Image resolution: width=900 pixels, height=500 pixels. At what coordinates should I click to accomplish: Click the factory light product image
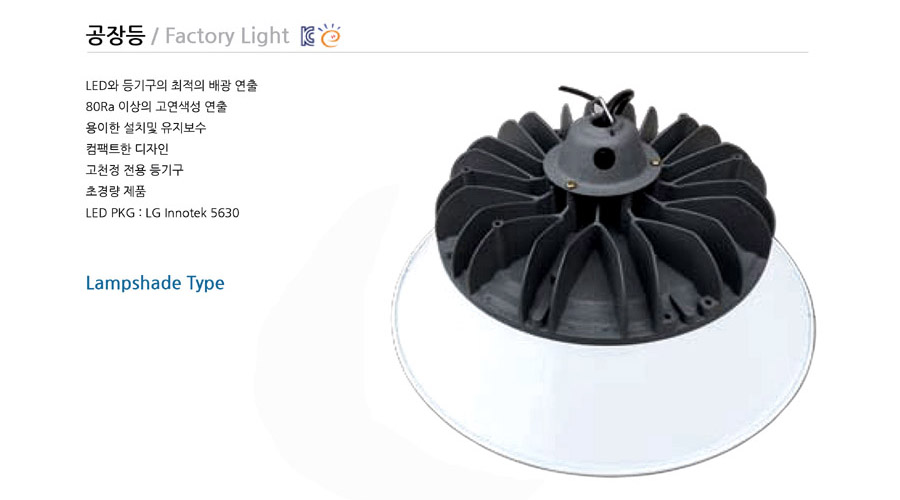(603, 280)
